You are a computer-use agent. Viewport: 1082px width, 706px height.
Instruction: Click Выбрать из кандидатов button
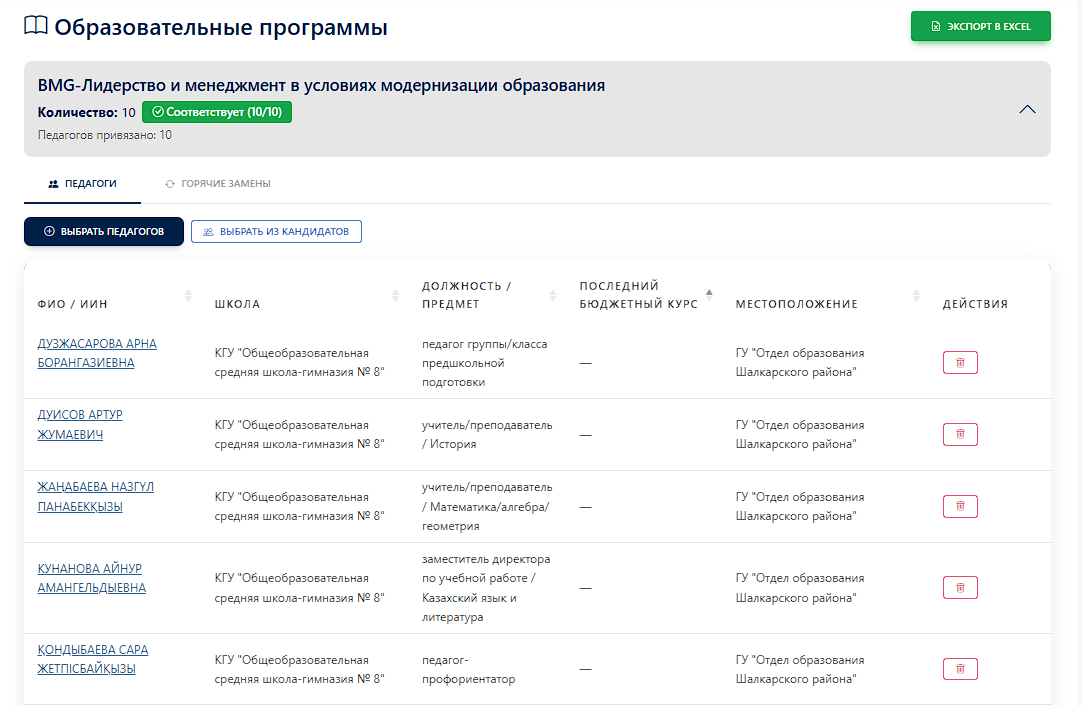[x=276, y=231]
